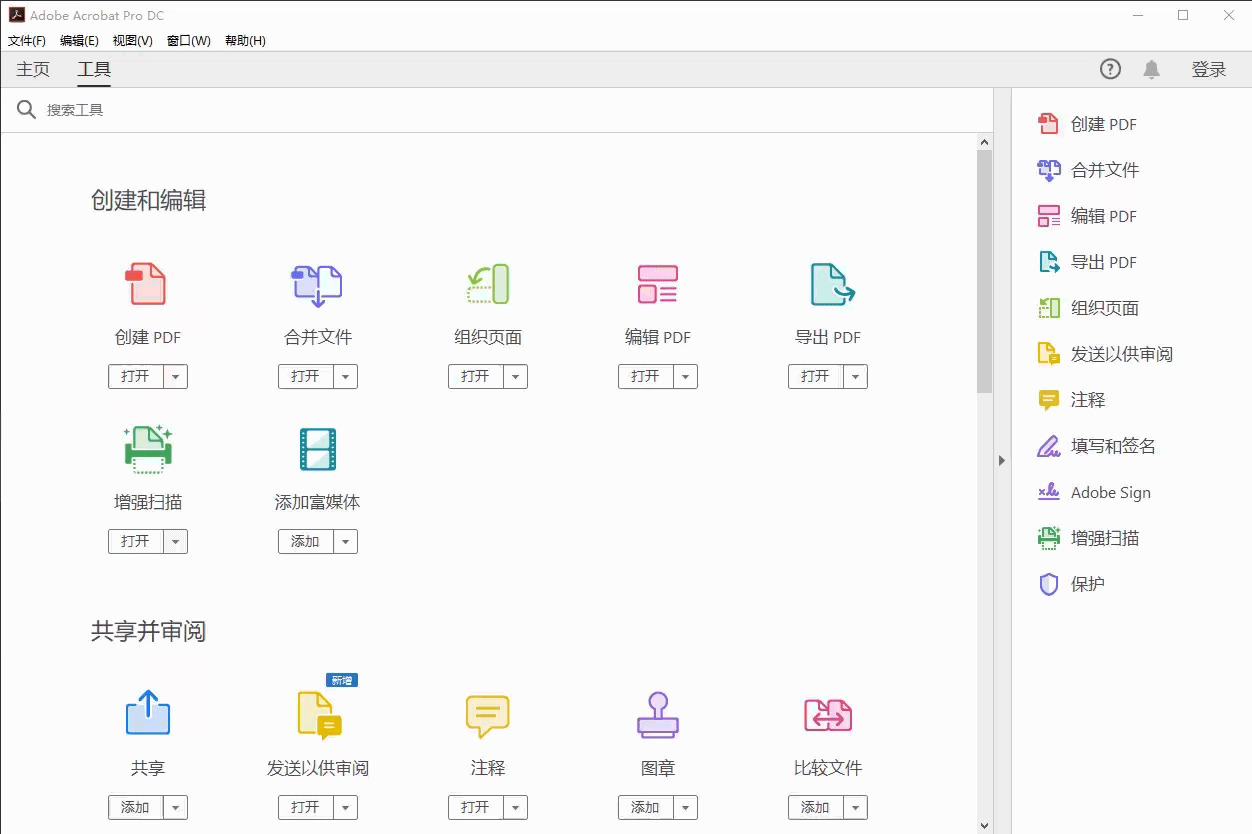The image size is (1252, 834).
Task: Click the 合并文件 tool icon in main panel
Action: click(317, 285)
